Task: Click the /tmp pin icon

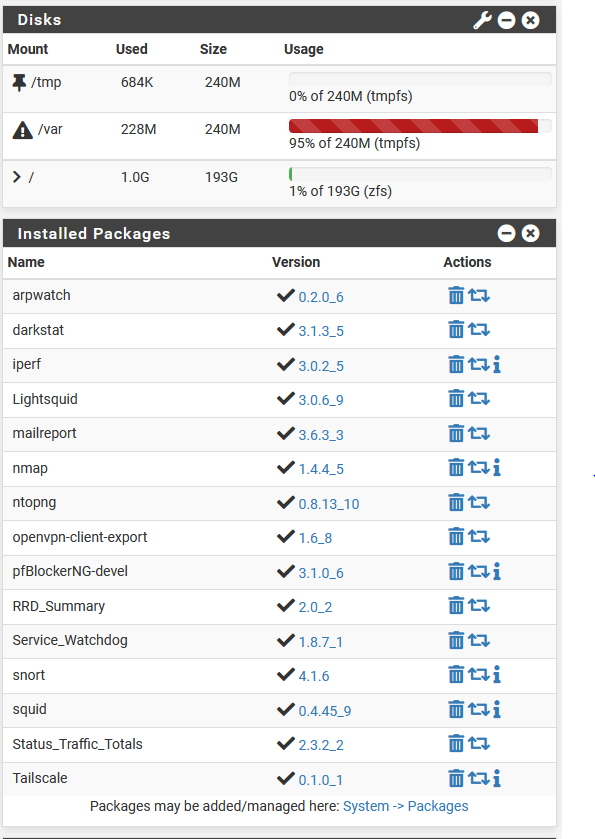Action: pyautogui.click(x=19, y=82)
